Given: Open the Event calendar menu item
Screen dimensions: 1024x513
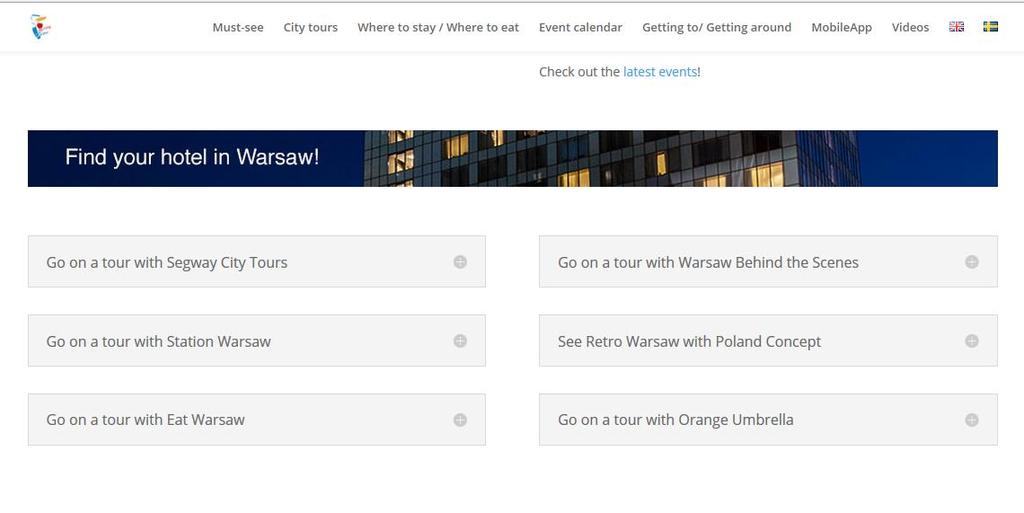Looking at the screenshot, I should tap(581, 27).
